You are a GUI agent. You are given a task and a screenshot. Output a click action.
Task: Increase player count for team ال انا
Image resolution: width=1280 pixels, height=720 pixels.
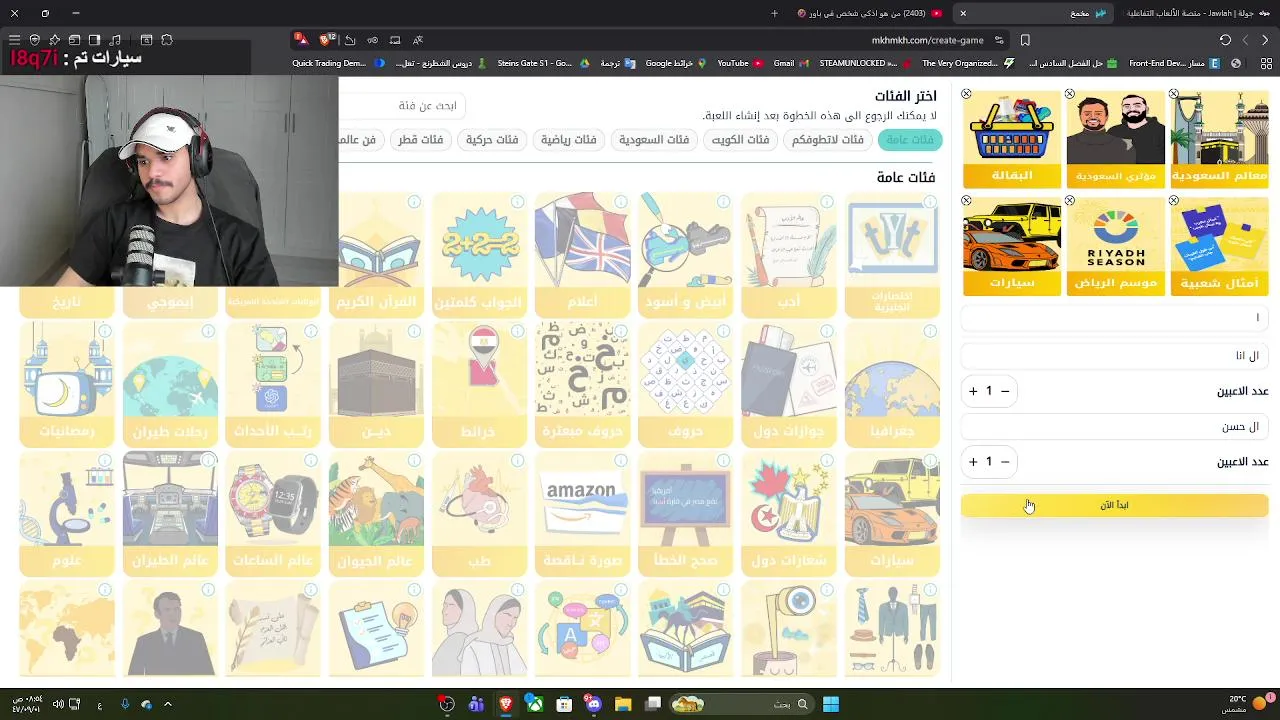point(973,391)
